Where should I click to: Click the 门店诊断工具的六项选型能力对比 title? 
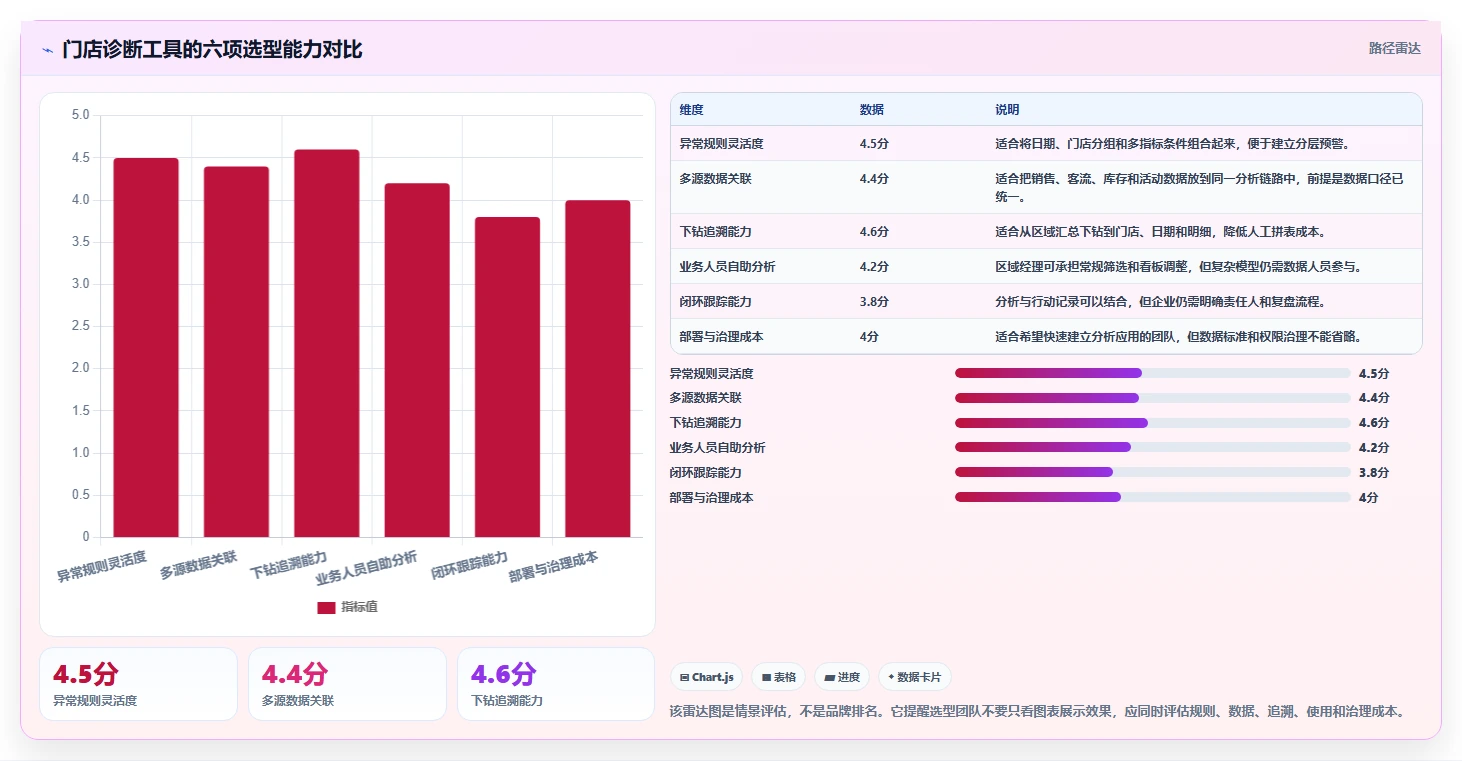point(212,49)
